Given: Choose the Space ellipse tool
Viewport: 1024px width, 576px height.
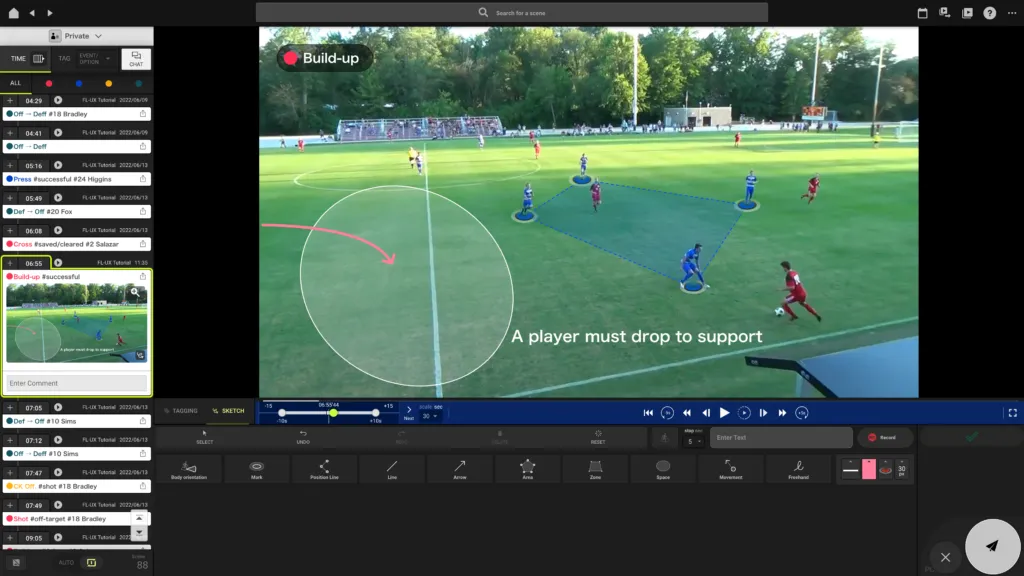Looking at the screenshot, I should click(x=663, y=469).
